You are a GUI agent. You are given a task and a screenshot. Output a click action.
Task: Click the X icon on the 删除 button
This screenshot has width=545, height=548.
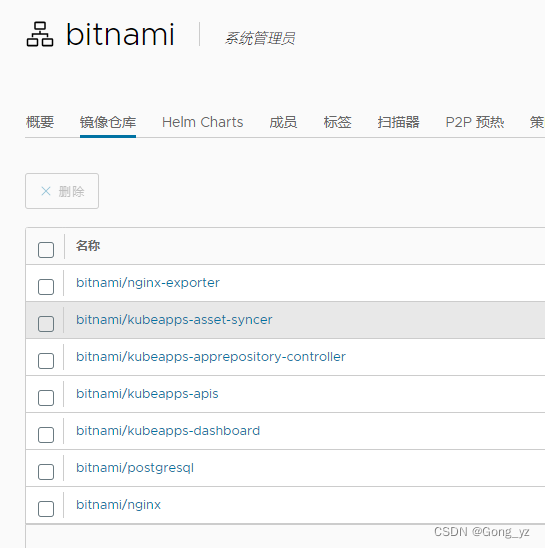(46, 191)
